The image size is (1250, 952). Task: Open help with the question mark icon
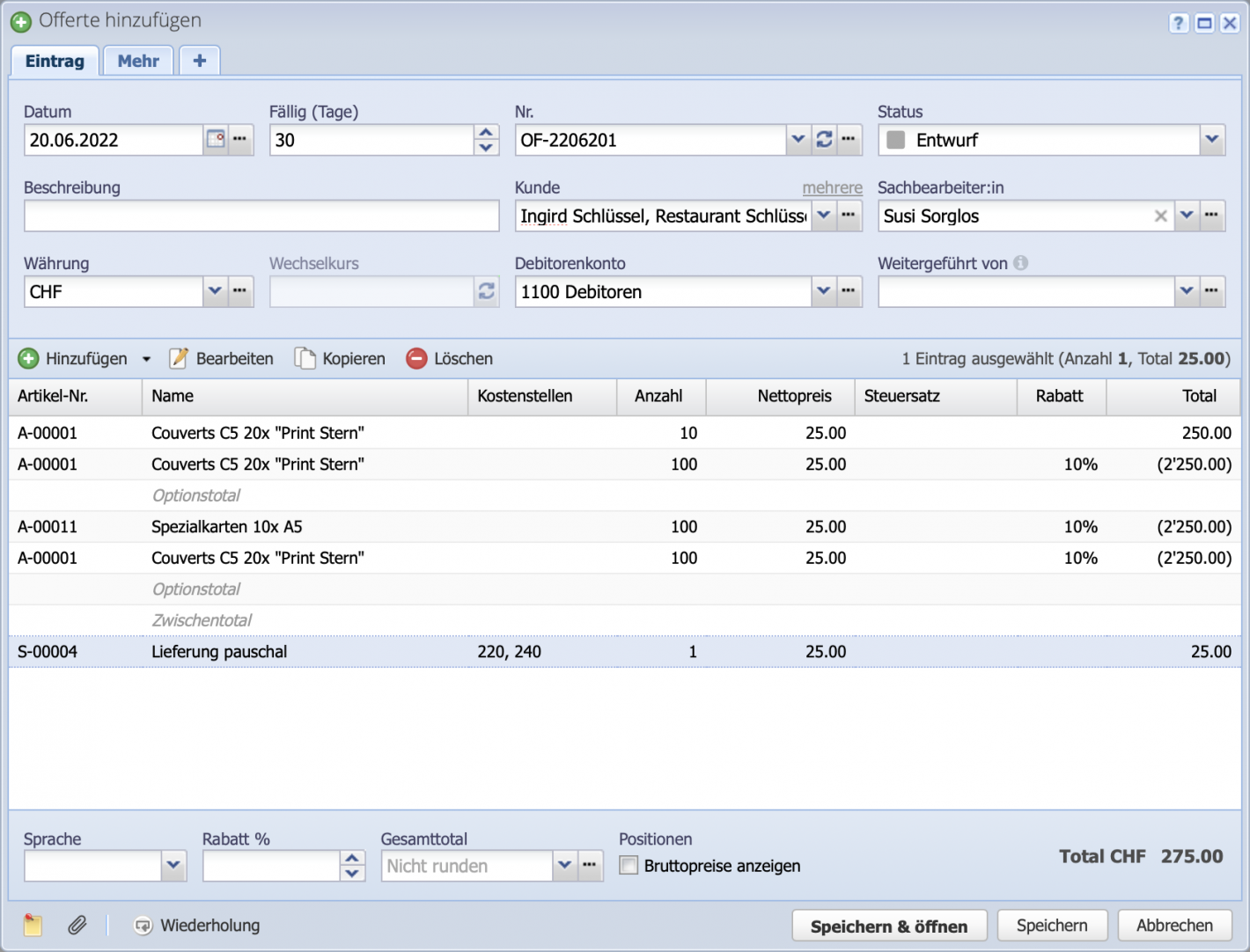pos(1178,23)
